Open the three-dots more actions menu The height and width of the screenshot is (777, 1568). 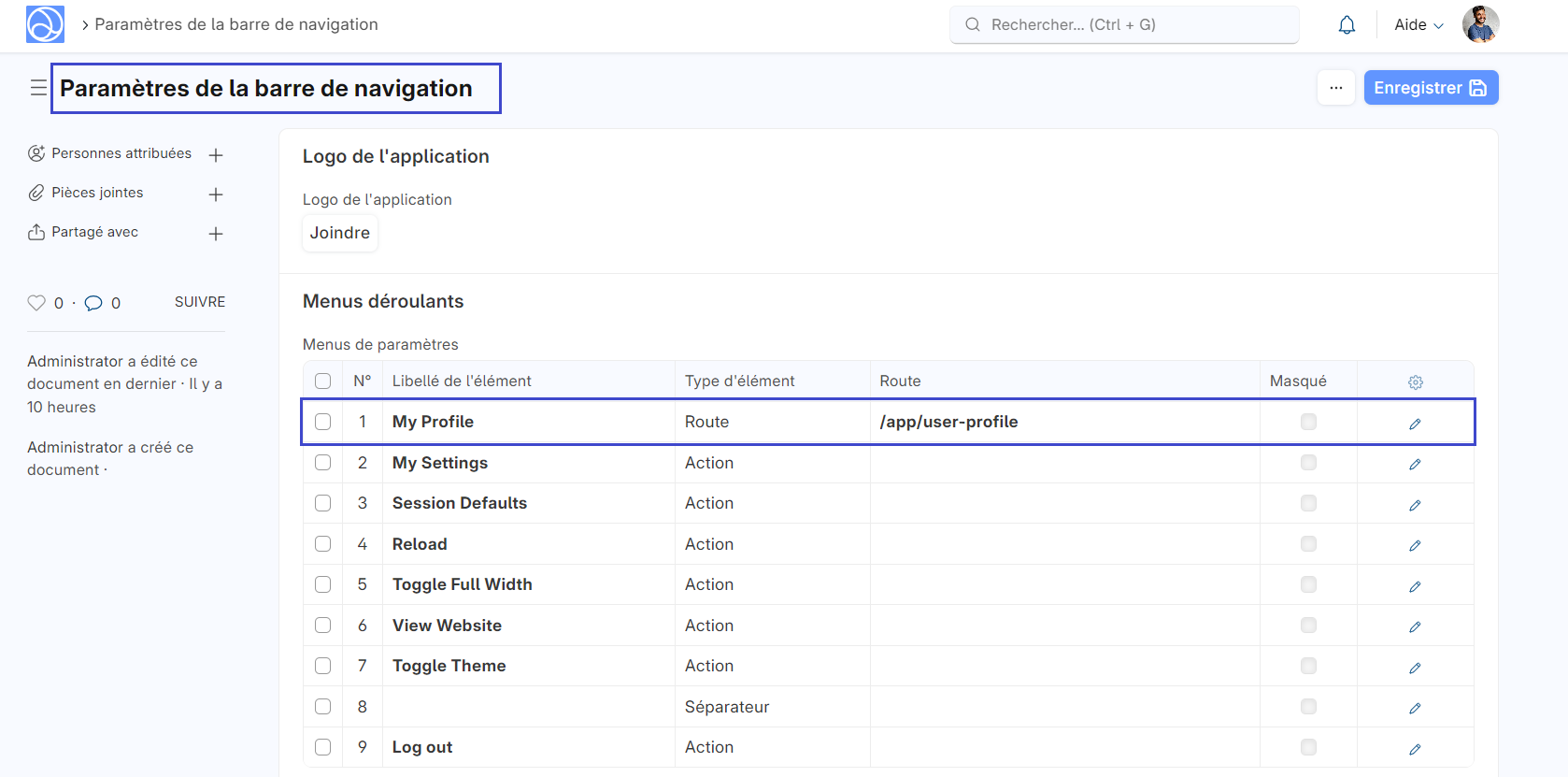click(x=1336, y=88)
